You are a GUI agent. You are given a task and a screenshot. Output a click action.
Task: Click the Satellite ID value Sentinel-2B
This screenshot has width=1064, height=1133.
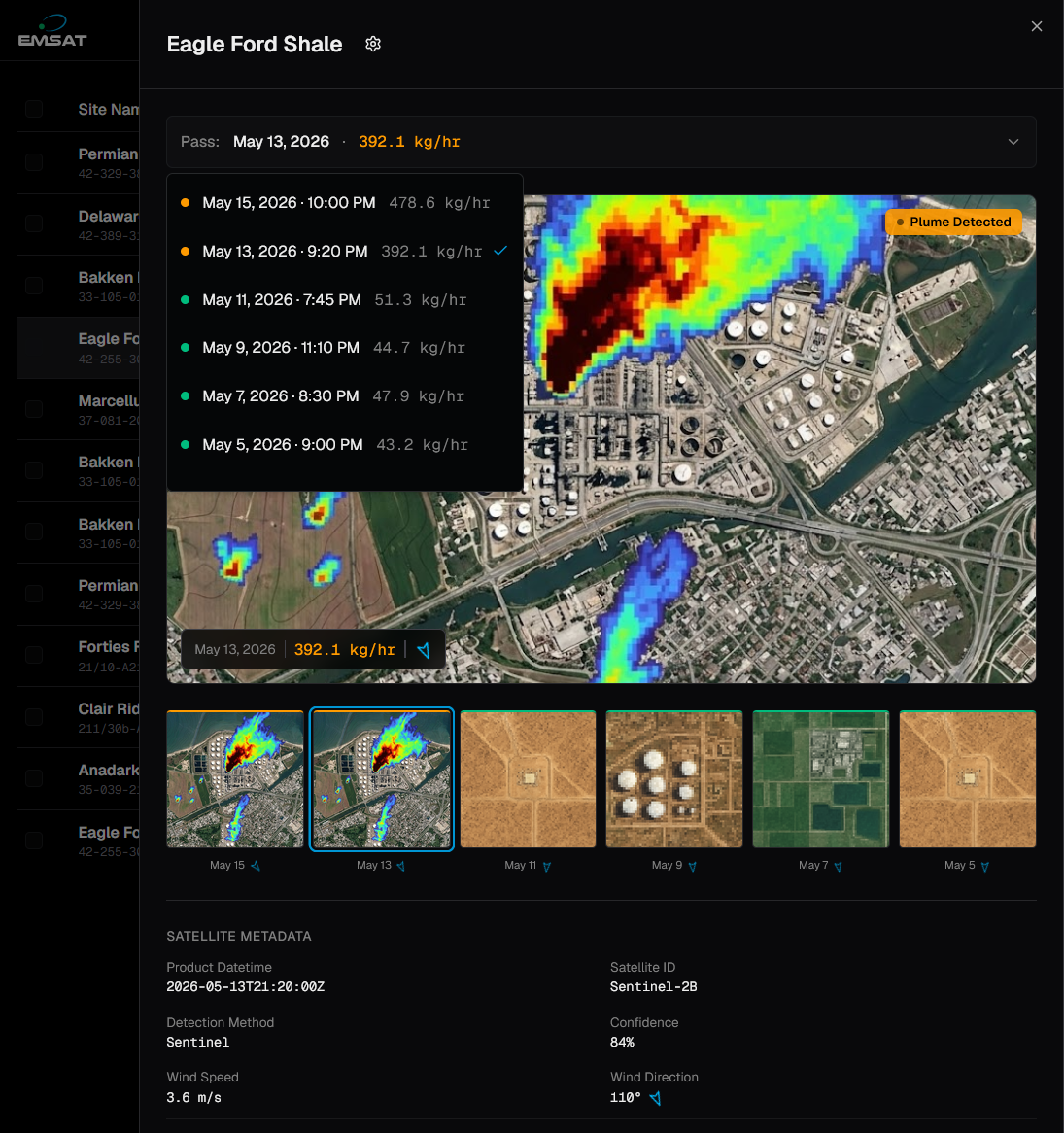654,987
